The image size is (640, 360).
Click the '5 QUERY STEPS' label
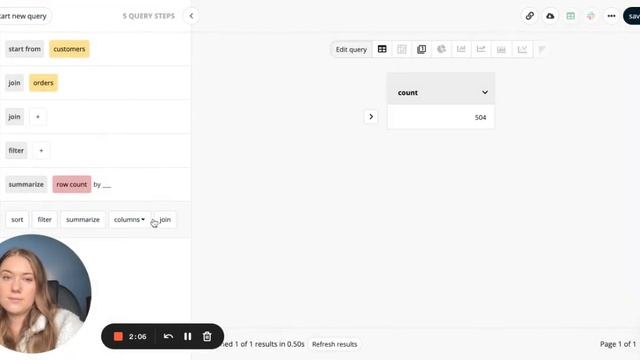149,16
